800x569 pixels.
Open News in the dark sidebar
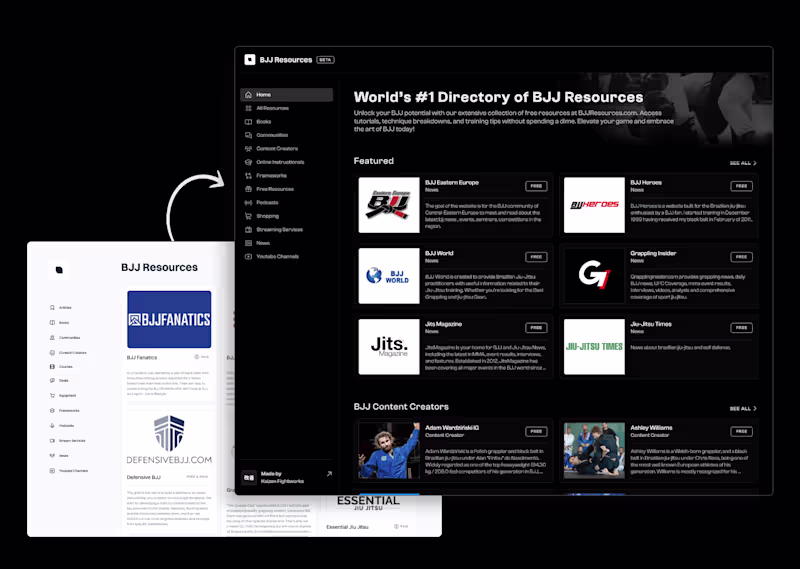286,243
